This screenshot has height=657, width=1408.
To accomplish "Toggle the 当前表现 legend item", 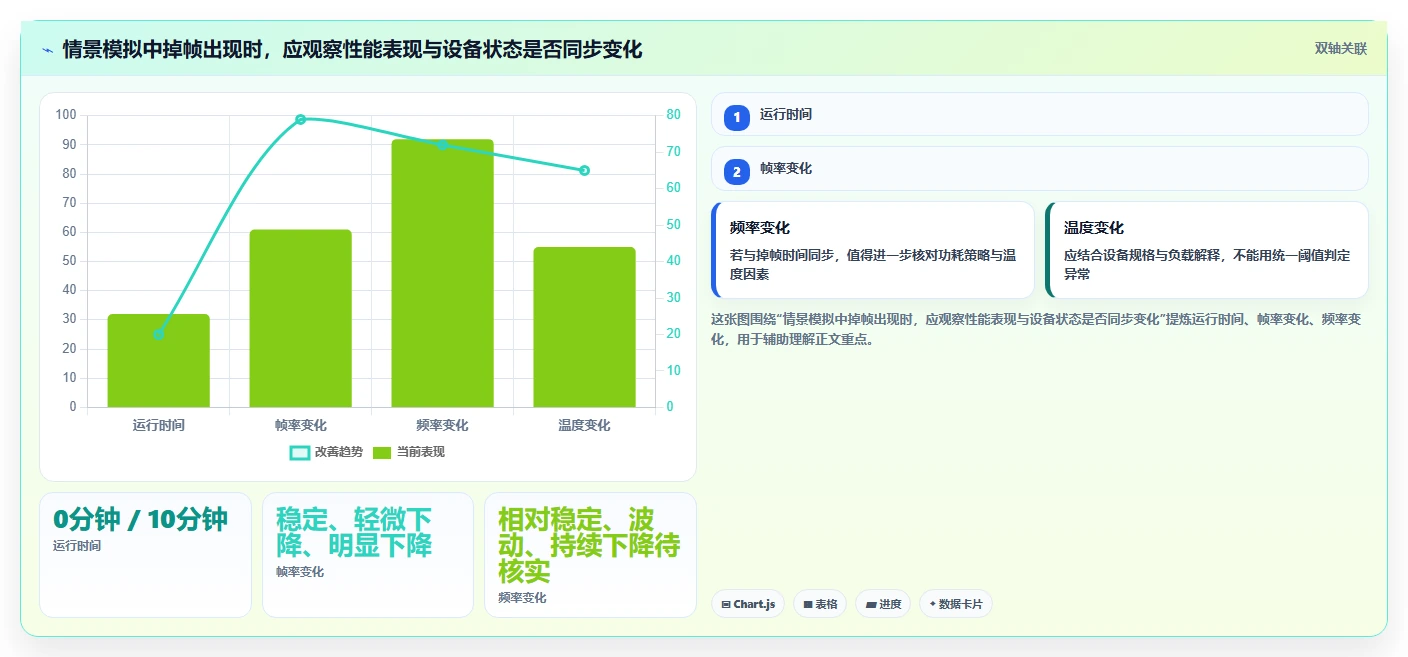I will [408, 452].
